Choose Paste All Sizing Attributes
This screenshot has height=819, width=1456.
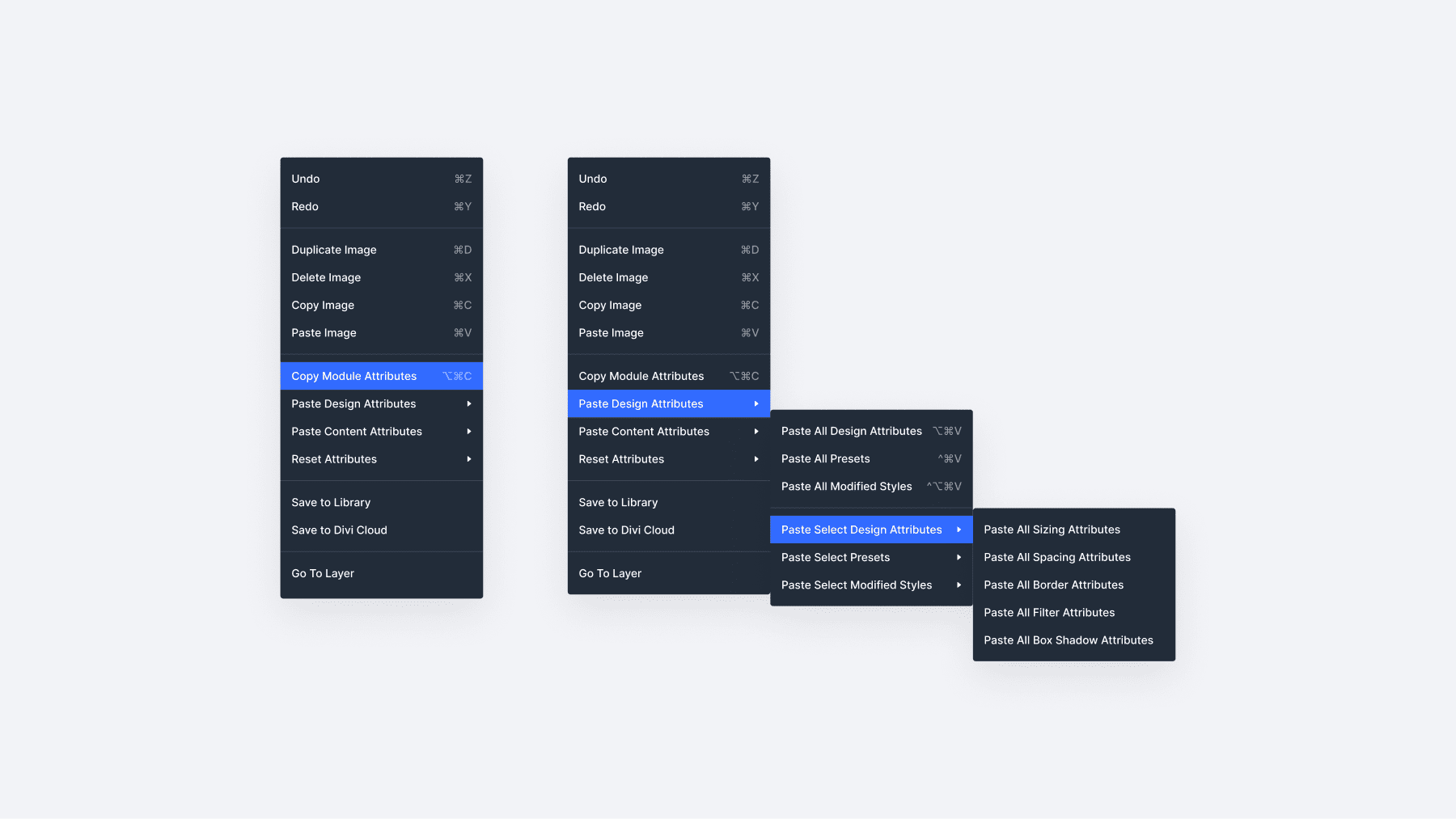point(1052,530)
